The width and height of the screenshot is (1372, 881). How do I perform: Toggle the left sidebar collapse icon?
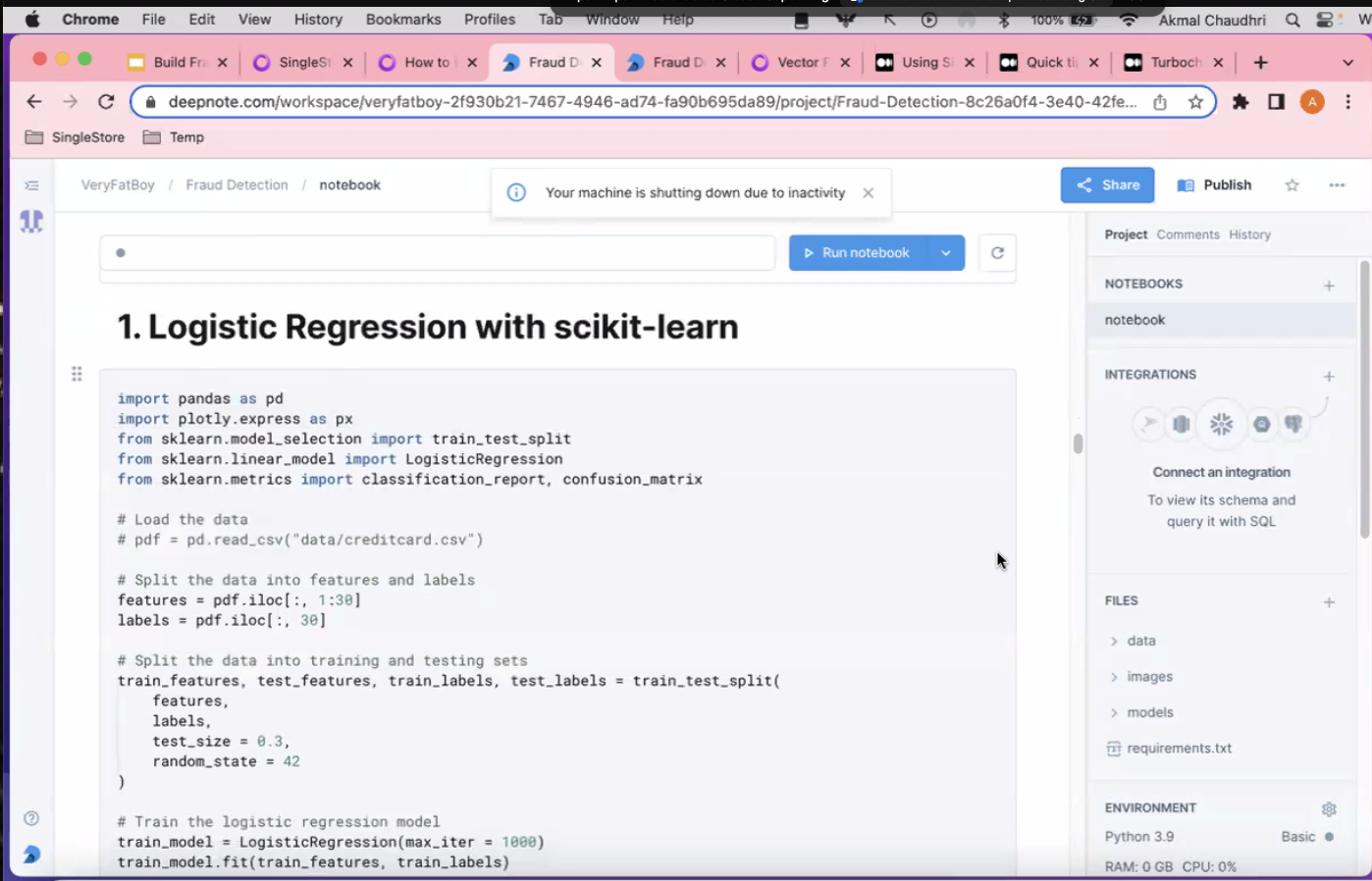pyautogui.click(x=31, y=185)
